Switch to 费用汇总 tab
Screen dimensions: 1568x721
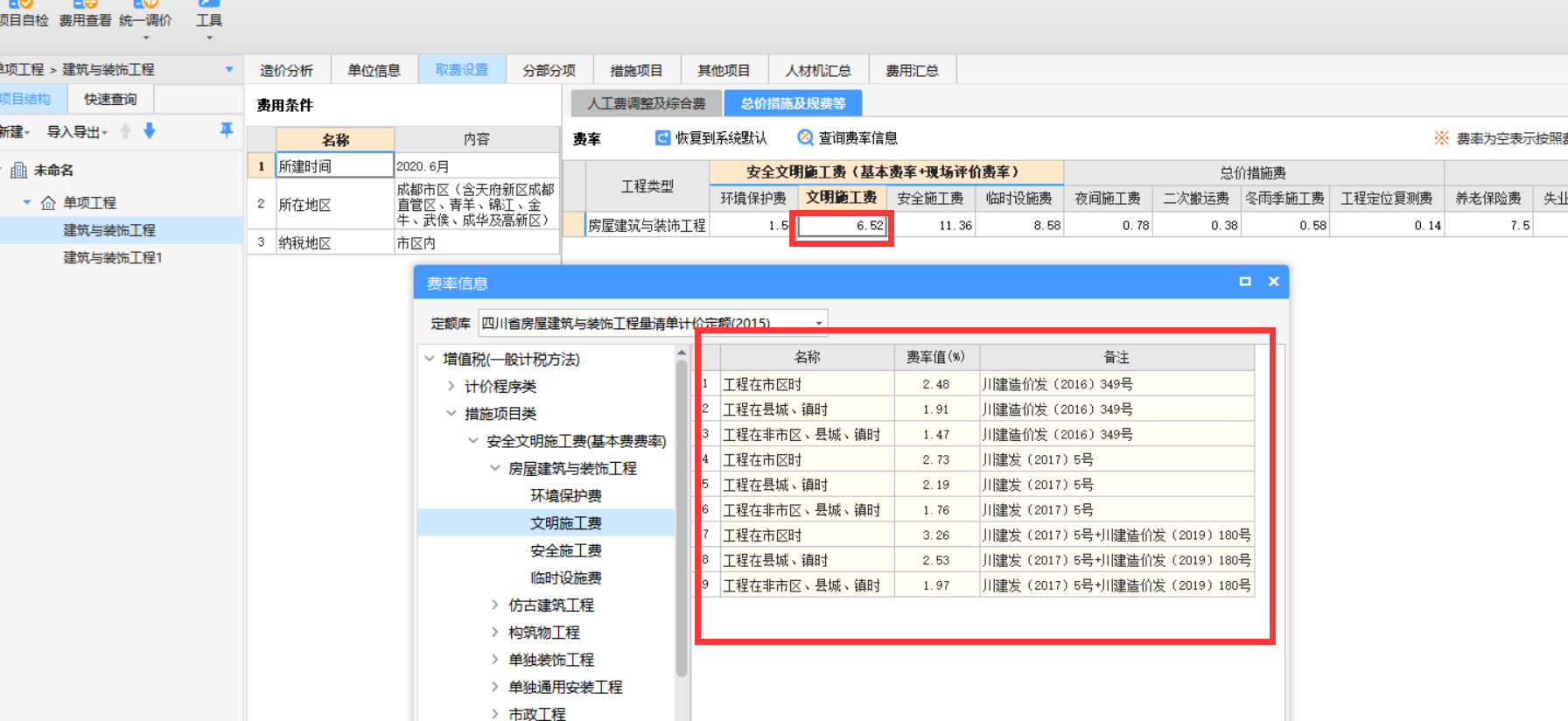pos(912,70)
